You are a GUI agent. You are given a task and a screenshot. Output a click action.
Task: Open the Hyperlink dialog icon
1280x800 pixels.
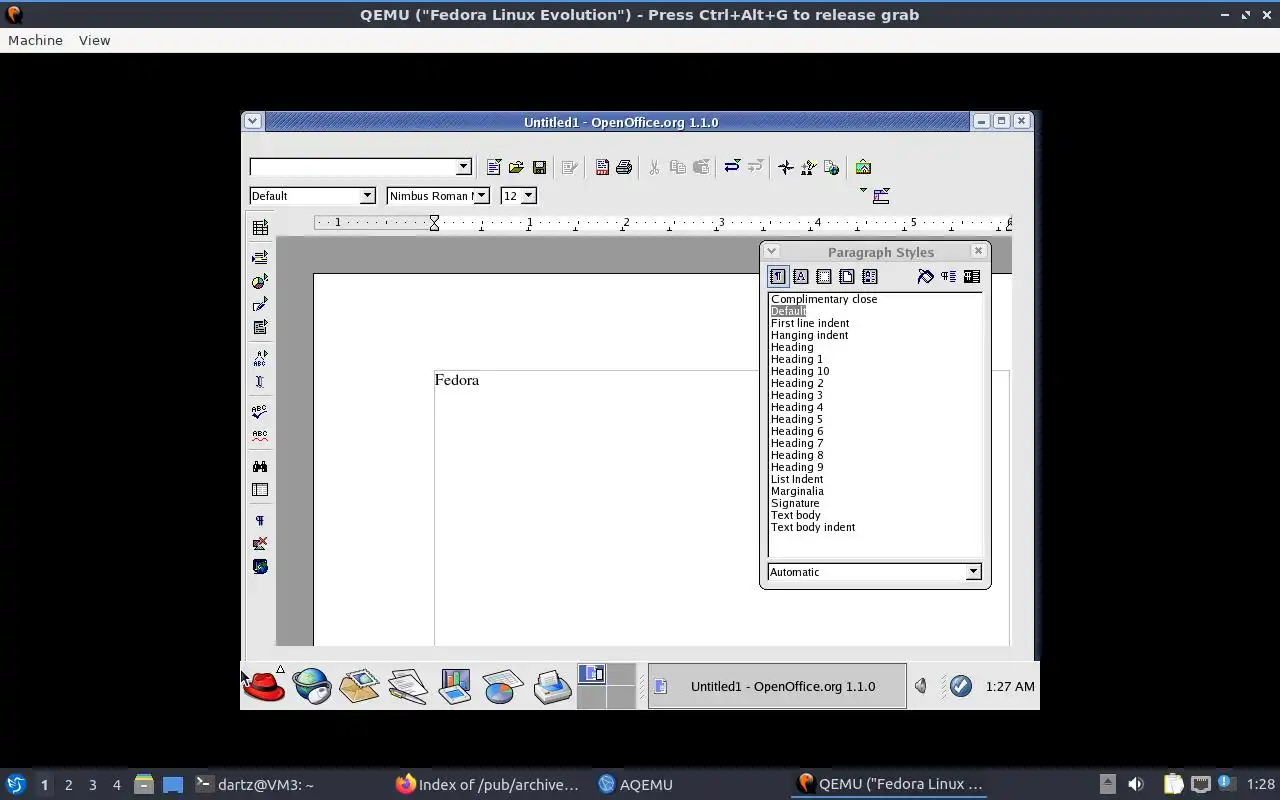[831, 167]
